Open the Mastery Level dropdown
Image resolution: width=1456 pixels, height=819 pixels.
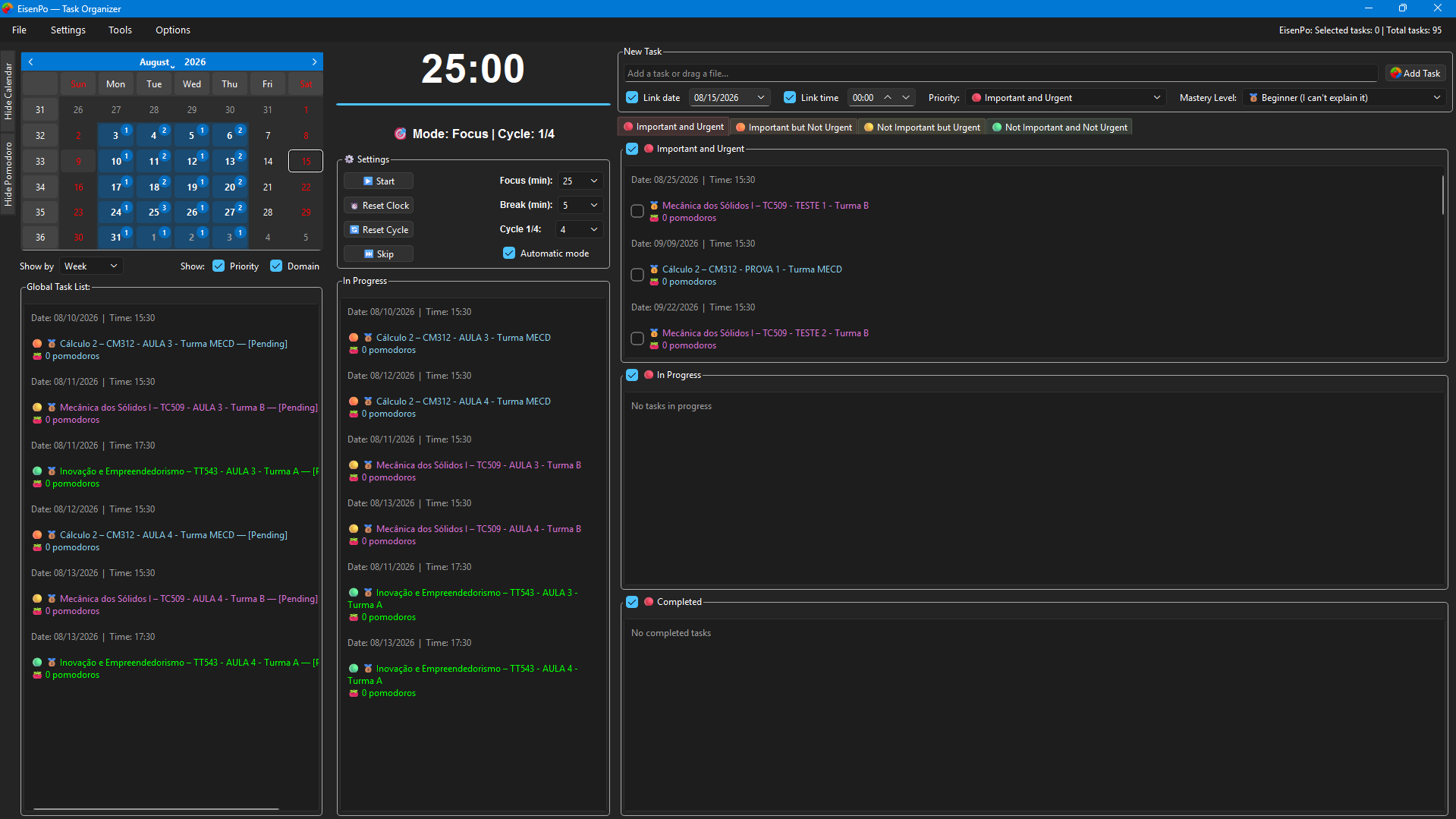[x=1343, y=97]
